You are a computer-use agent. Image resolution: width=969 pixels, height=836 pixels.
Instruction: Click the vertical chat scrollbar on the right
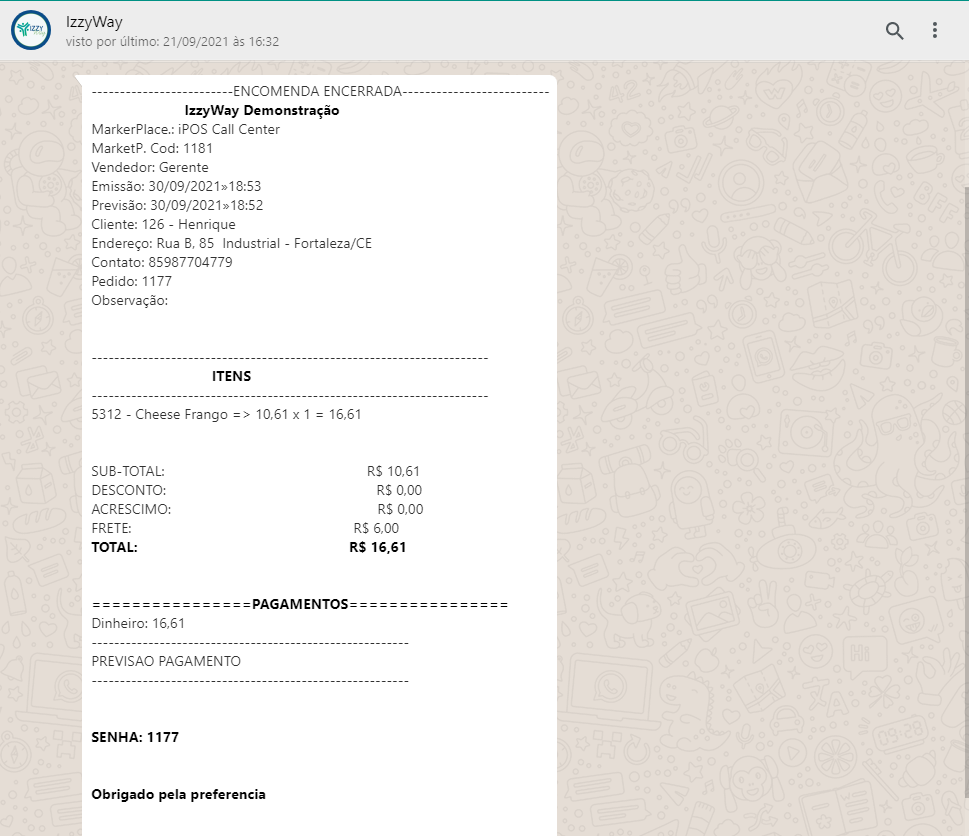coord(966,491)
